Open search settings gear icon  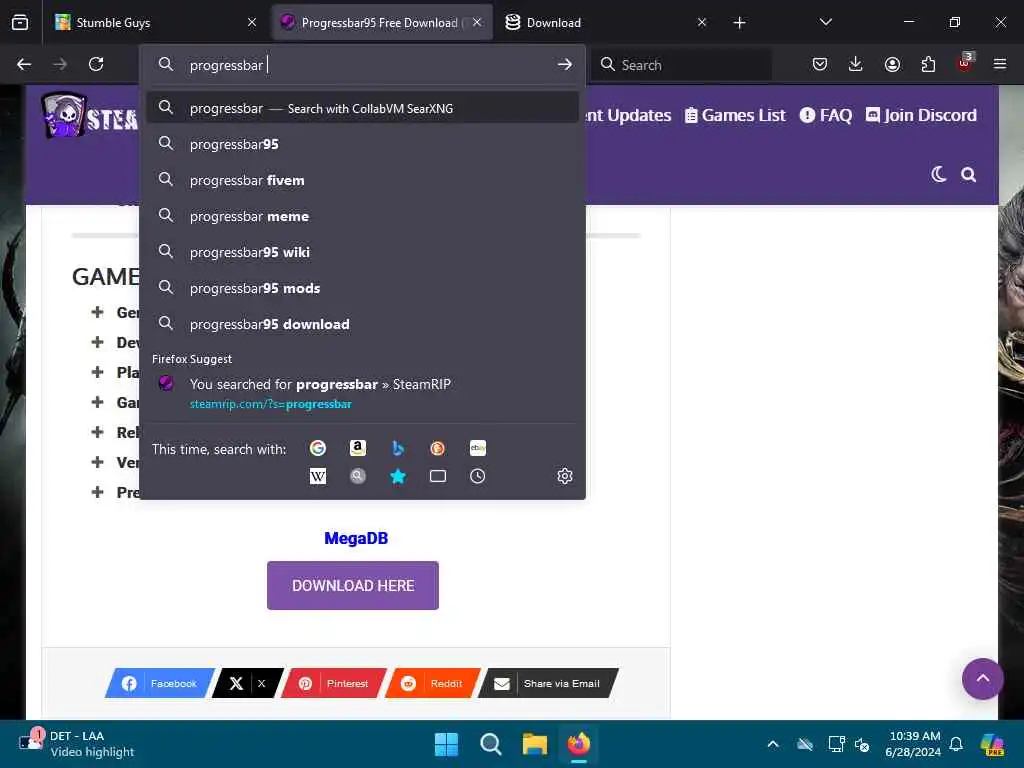click(x=565, y=476)
